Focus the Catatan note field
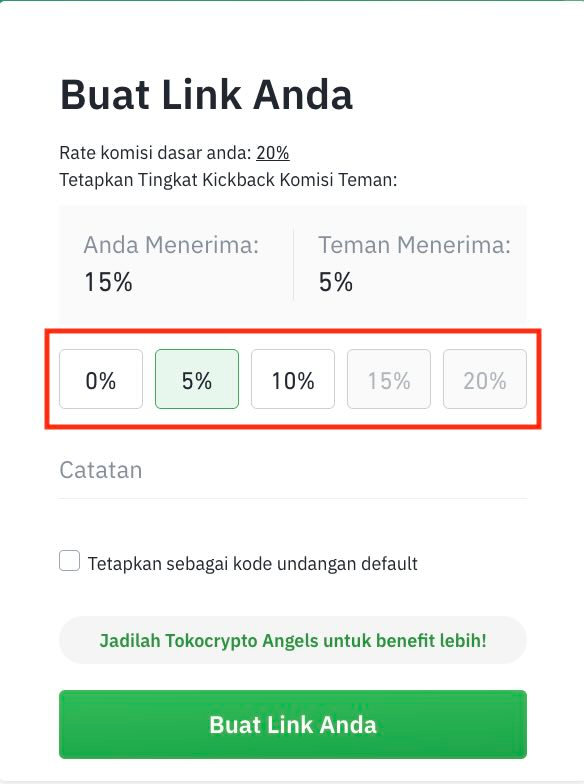This screenshot has height=784, width=584. click(x=293, y=470)
